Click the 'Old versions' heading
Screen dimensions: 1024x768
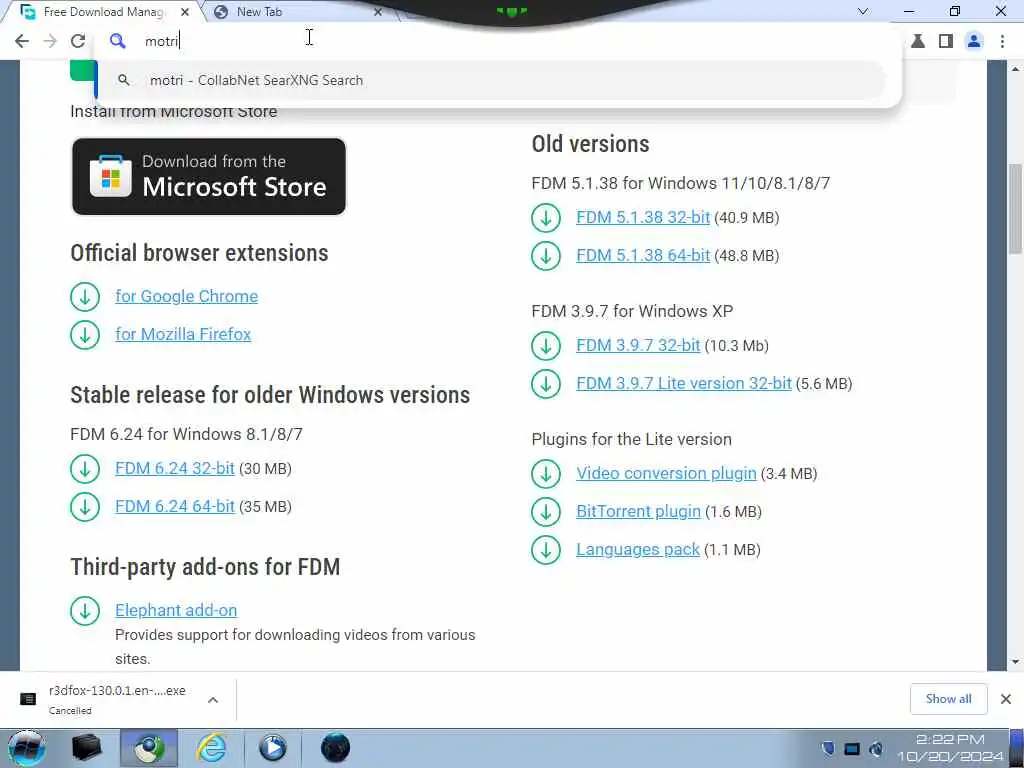pos(590,144)
